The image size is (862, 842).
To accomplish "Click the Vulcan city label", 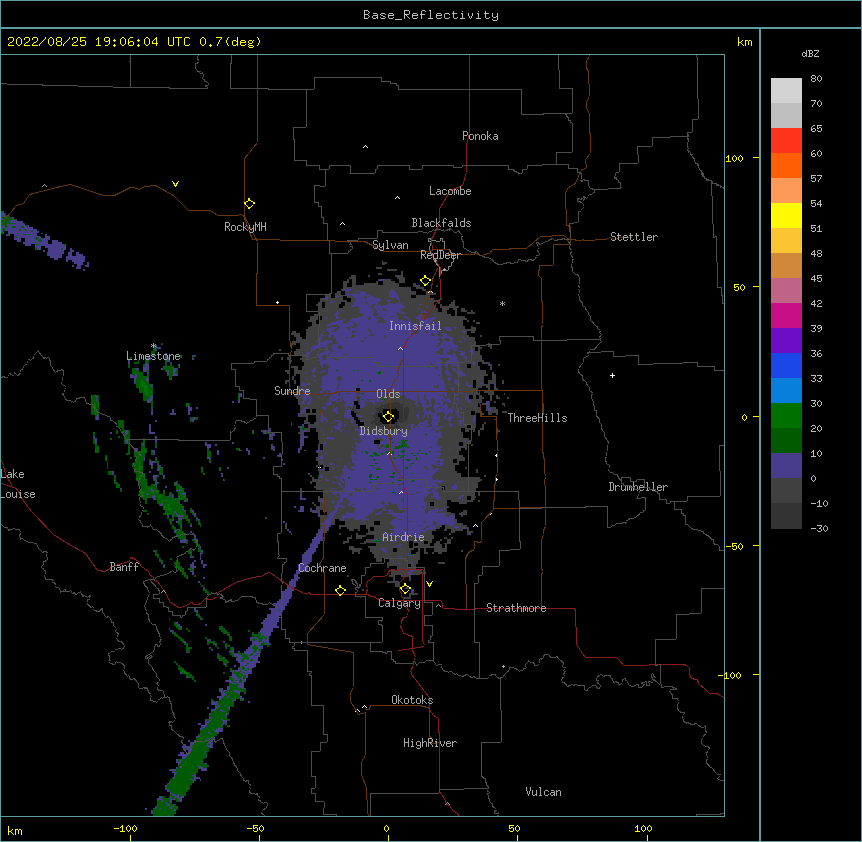I will pos(543,792).
